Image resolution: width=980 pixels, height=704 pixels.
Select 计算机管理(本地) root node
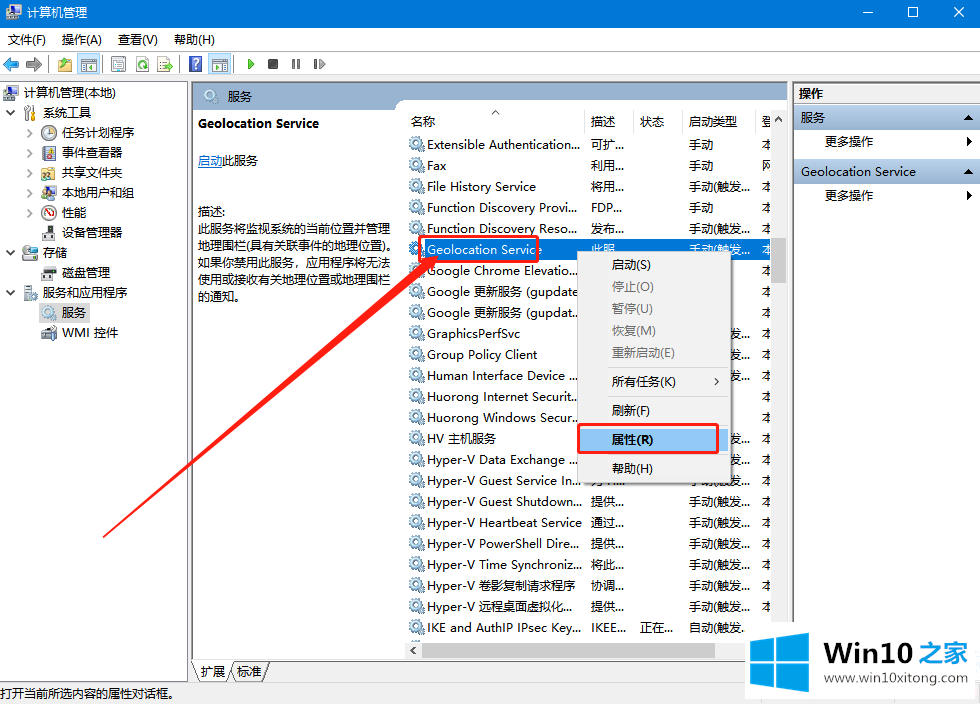click(x=69, y=93)
